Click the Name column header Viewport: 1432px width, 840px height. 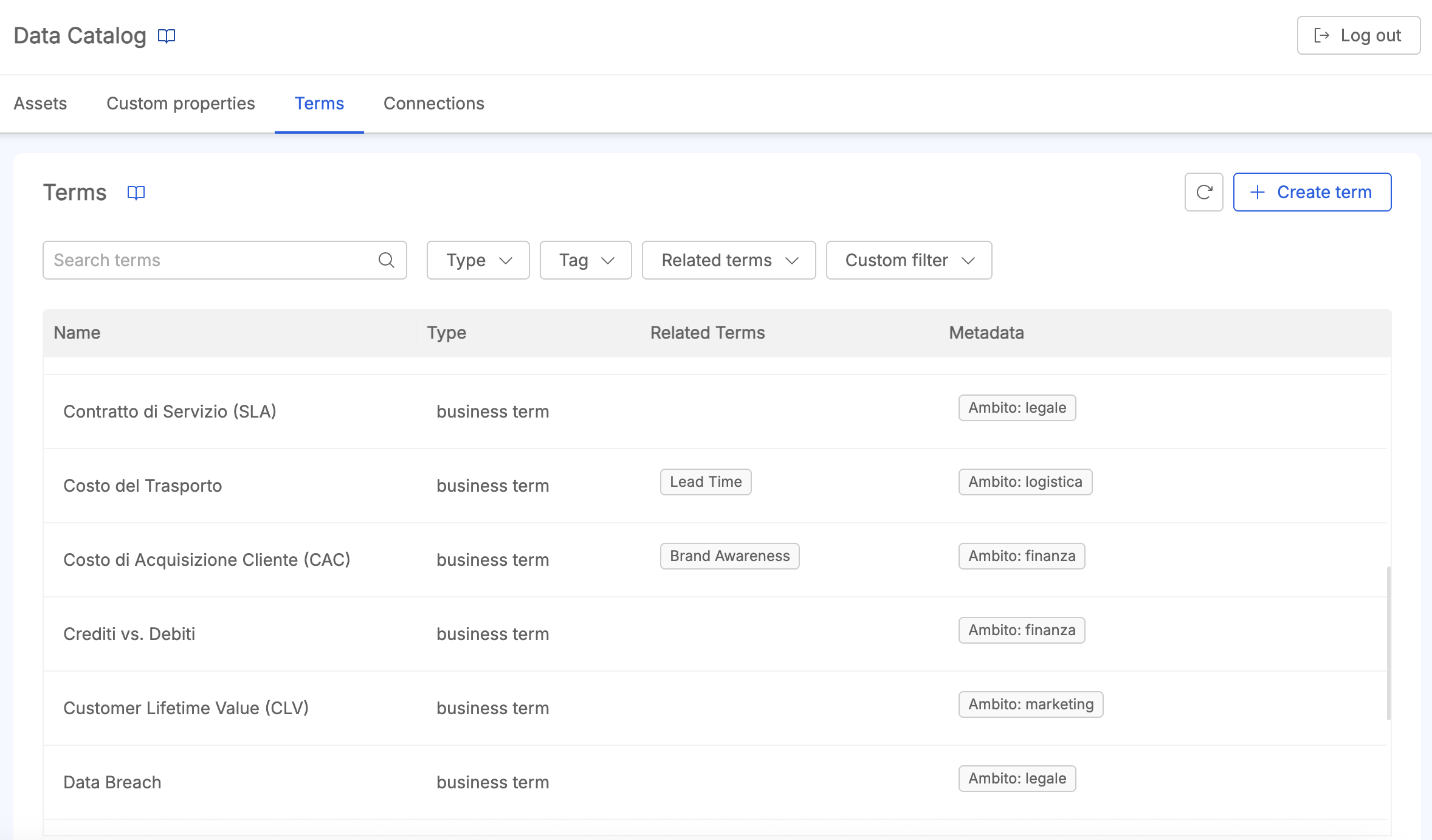tap(77, 332)
